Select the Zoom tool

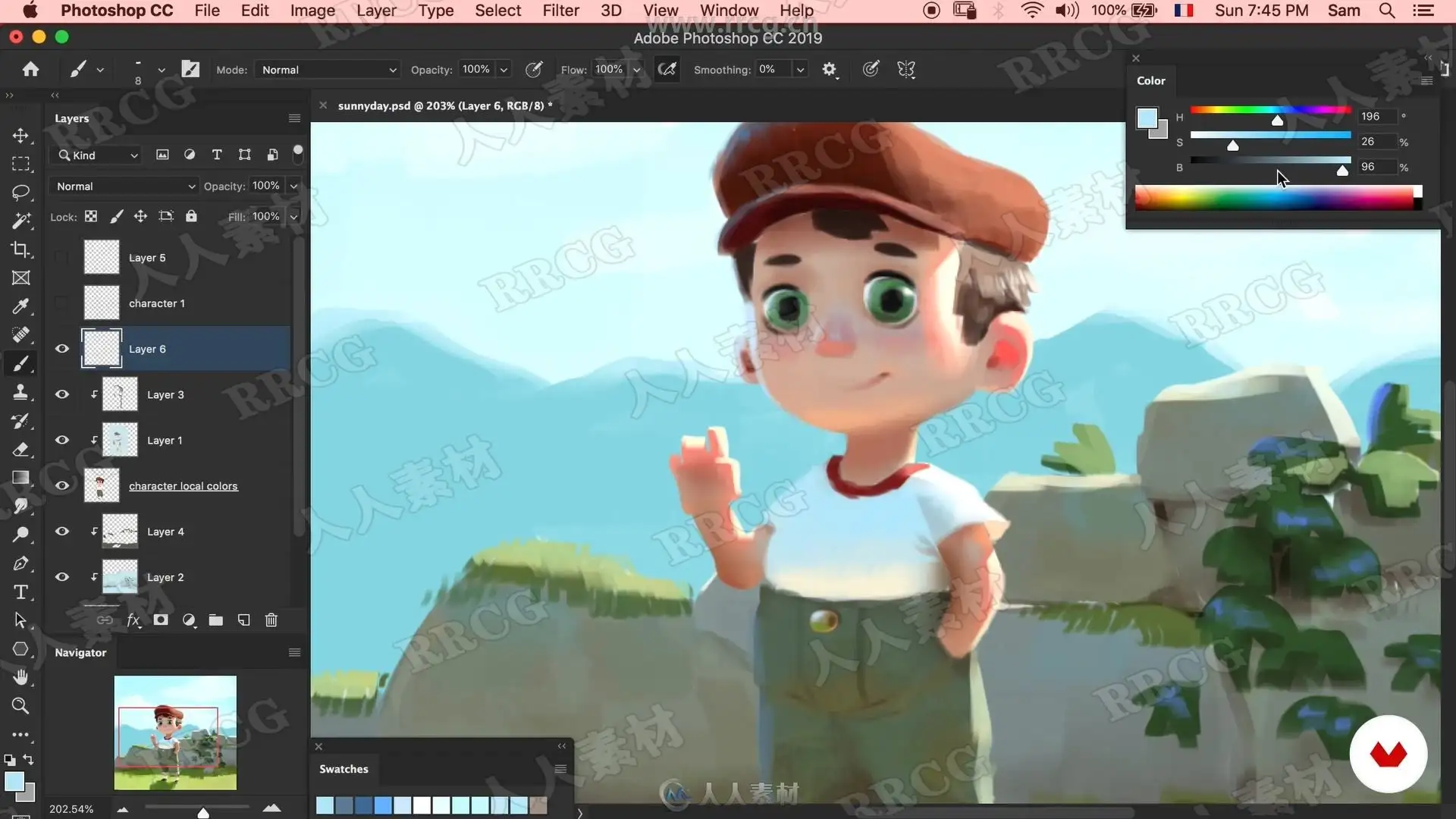20,706
